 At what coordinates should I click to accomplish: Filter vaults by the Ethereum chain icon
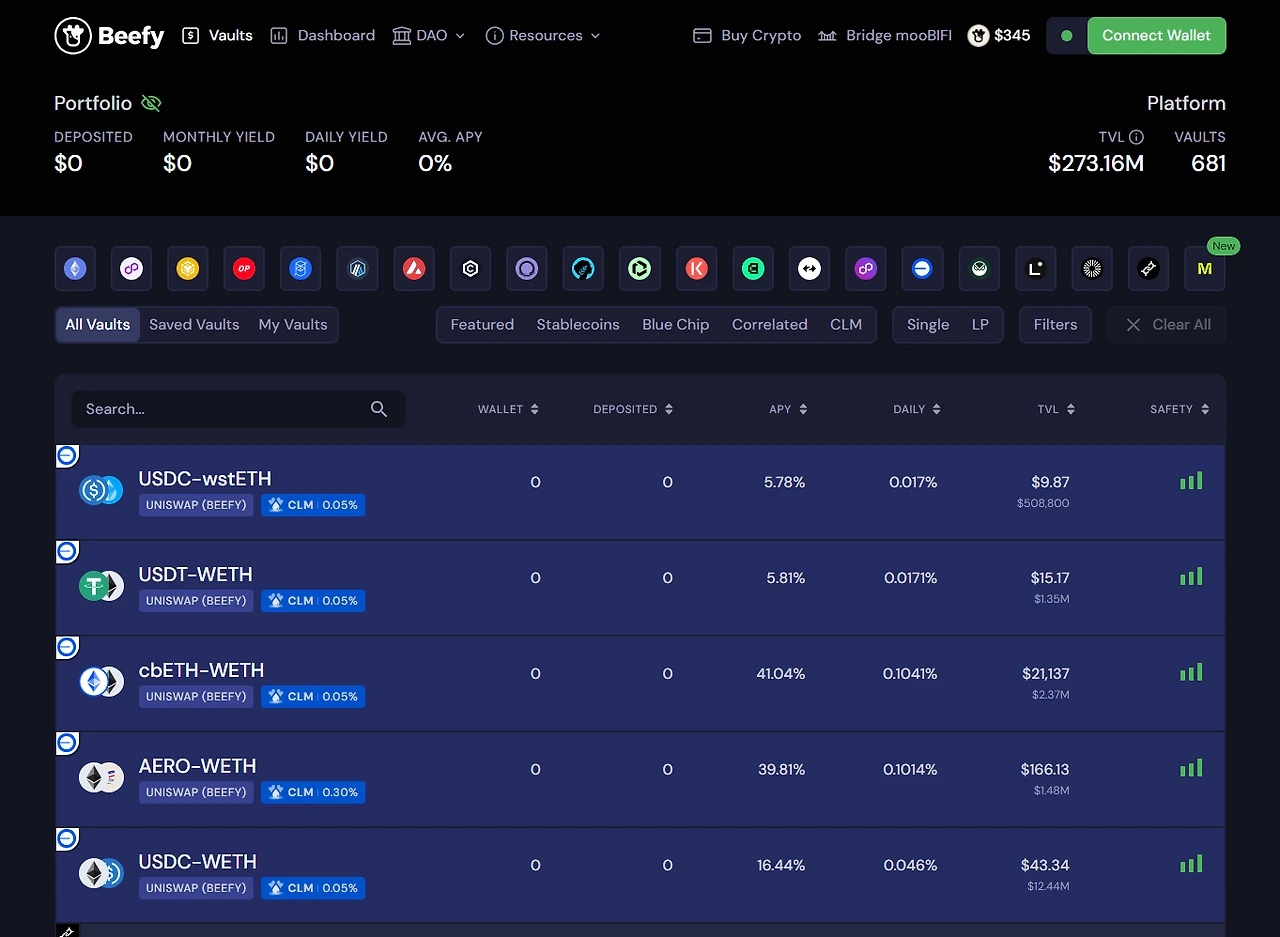(x=75, y=268)
